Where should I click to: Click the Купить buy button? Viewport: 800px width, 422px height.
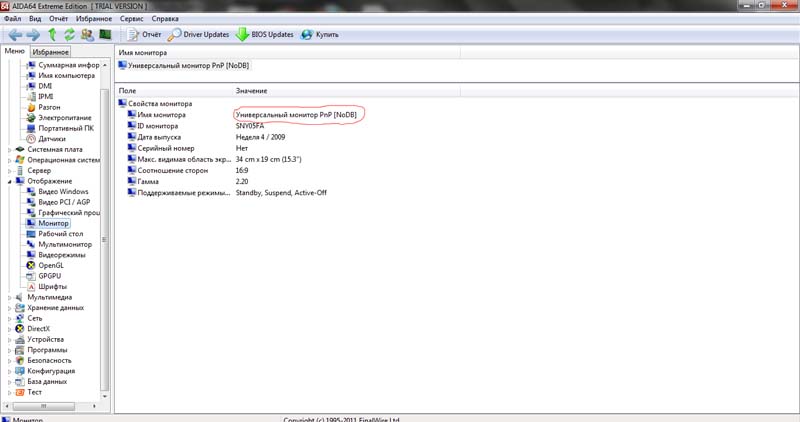(319, 35)
